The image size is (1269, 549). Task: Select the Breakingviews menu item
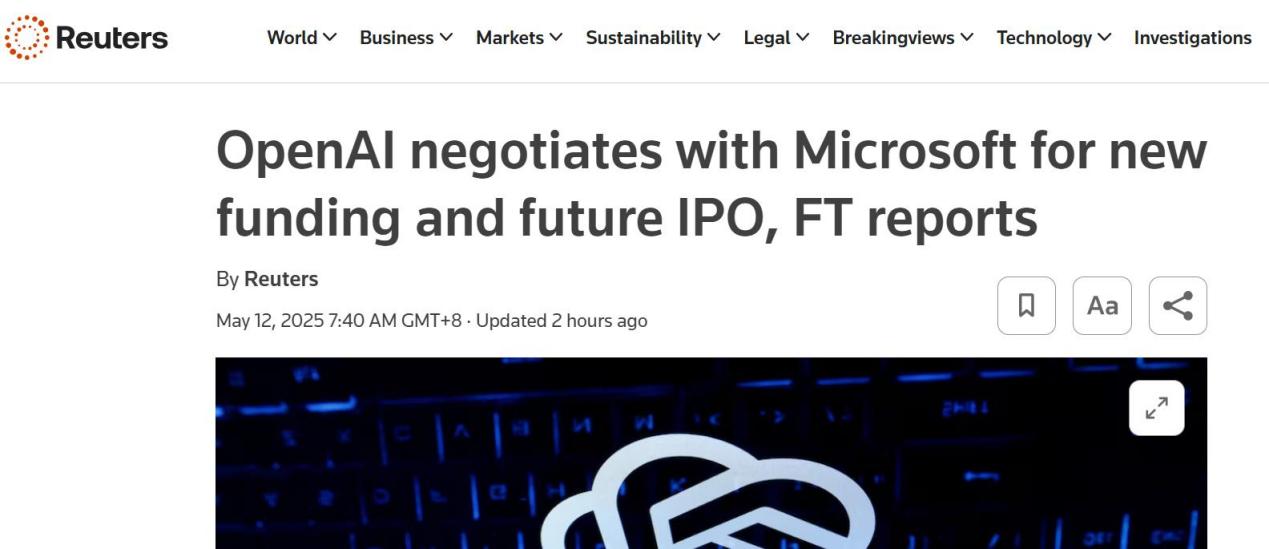(x=893, y=38)
